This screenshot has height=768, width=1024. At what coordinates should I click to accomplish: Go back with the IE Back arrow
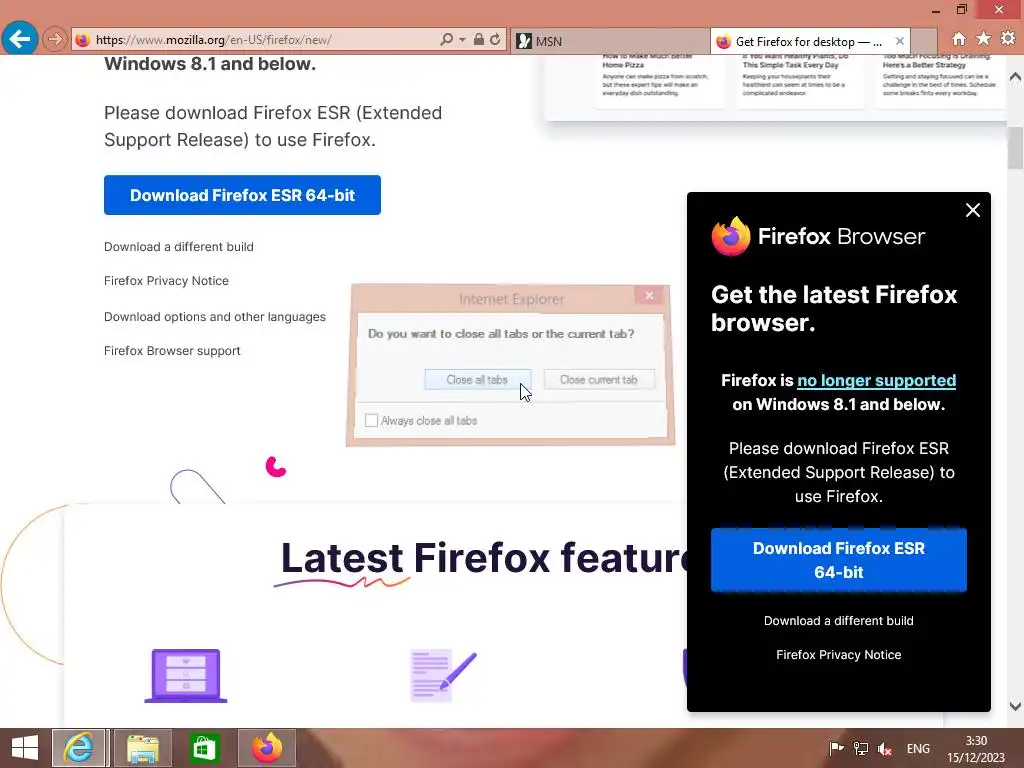tap(20, 39)
